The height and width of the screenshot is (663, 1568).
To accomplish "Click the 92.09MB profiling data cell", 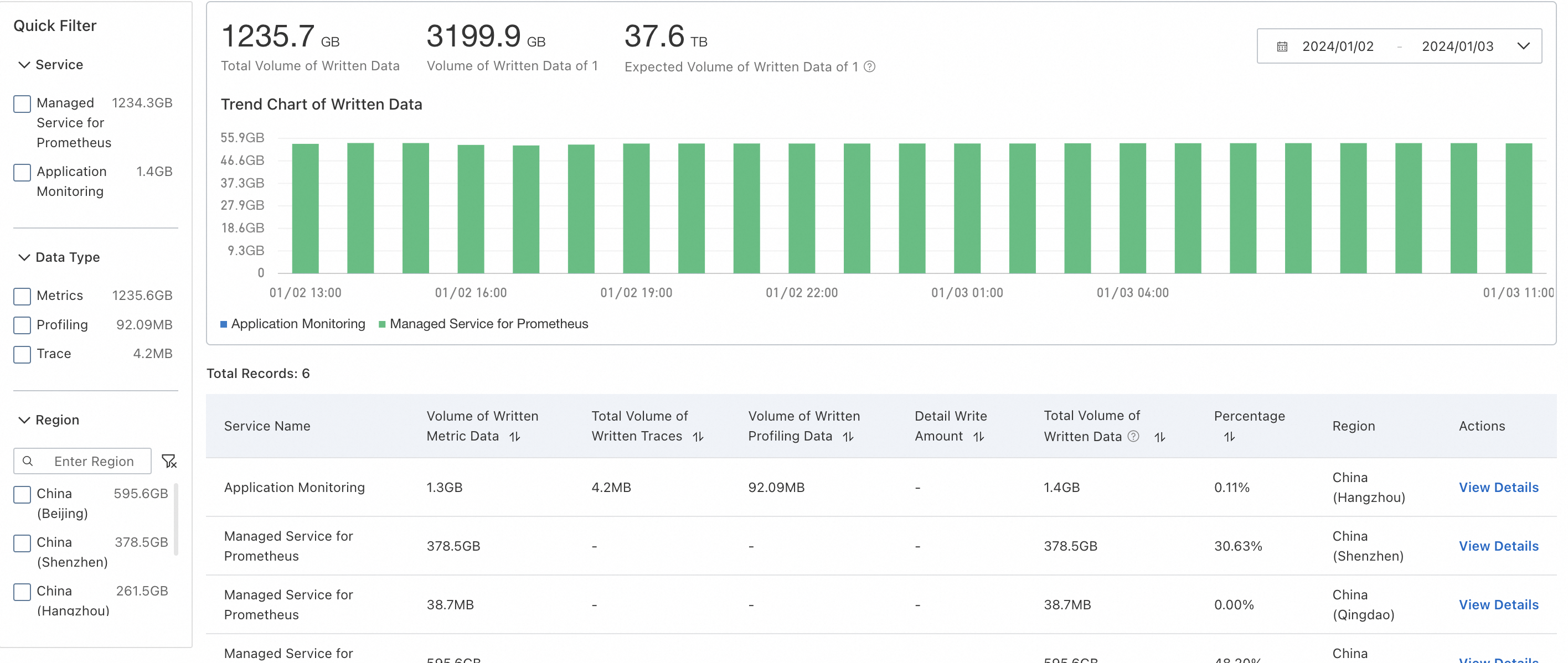I will point(776,487).
